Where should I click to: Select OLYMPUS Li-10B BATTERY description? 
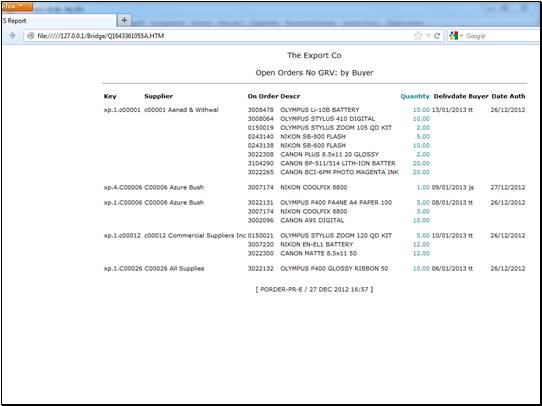pyautogui.click(x=320, y=110)
